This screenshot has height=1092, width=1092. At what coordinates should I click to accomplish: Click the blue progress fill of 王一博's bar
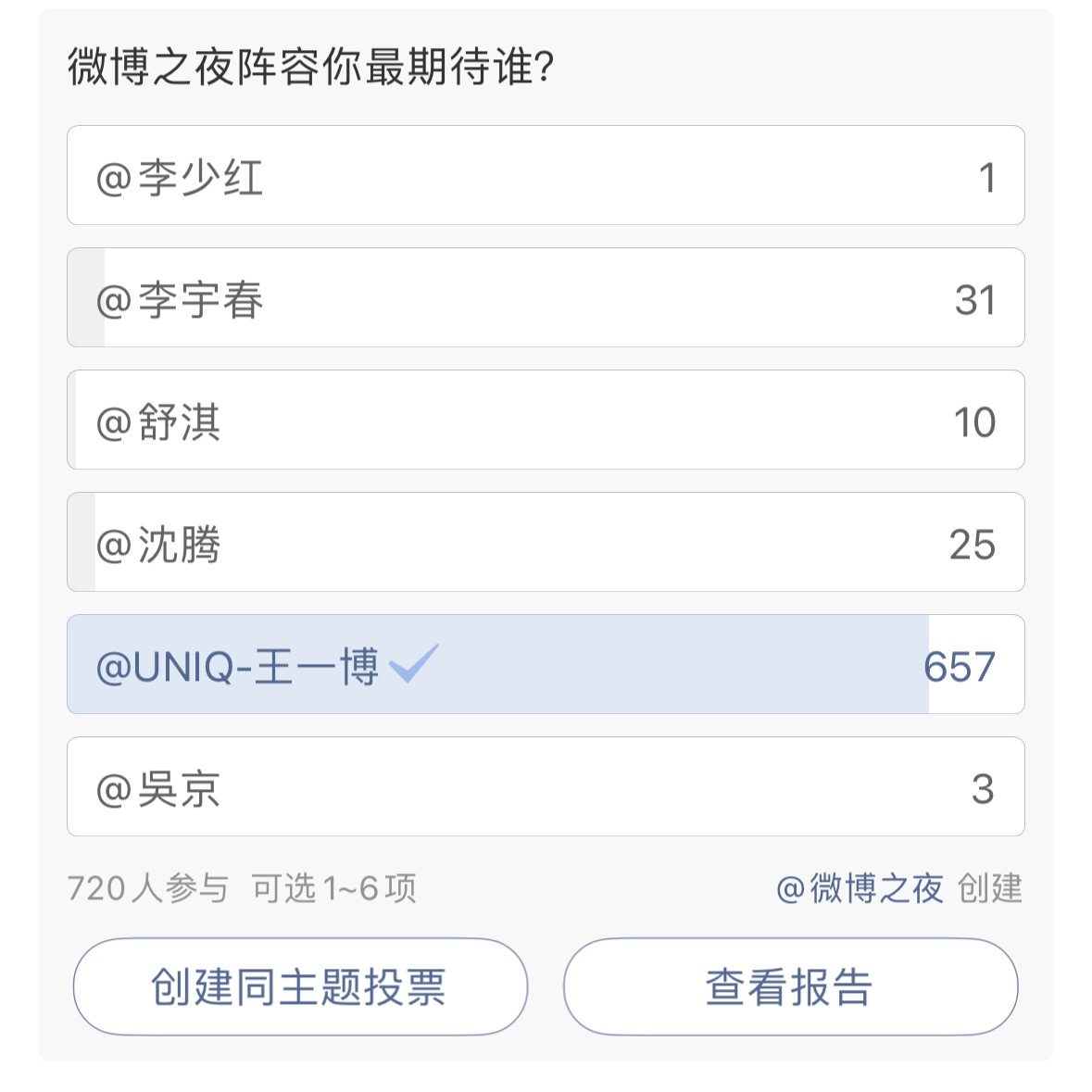[498, 664]
